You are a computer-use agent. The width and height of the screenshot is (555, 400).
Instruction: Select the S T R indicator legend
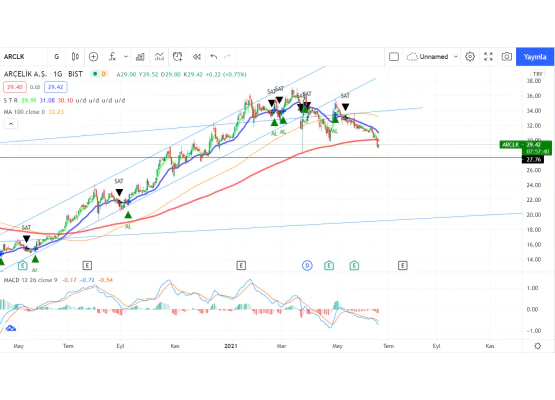[11, 101]
